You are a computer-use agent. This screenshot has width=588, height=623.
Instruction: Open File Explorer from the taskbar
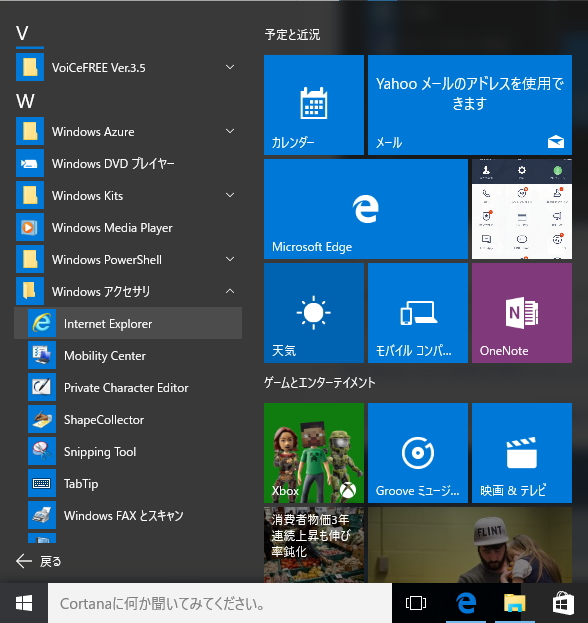514,603
